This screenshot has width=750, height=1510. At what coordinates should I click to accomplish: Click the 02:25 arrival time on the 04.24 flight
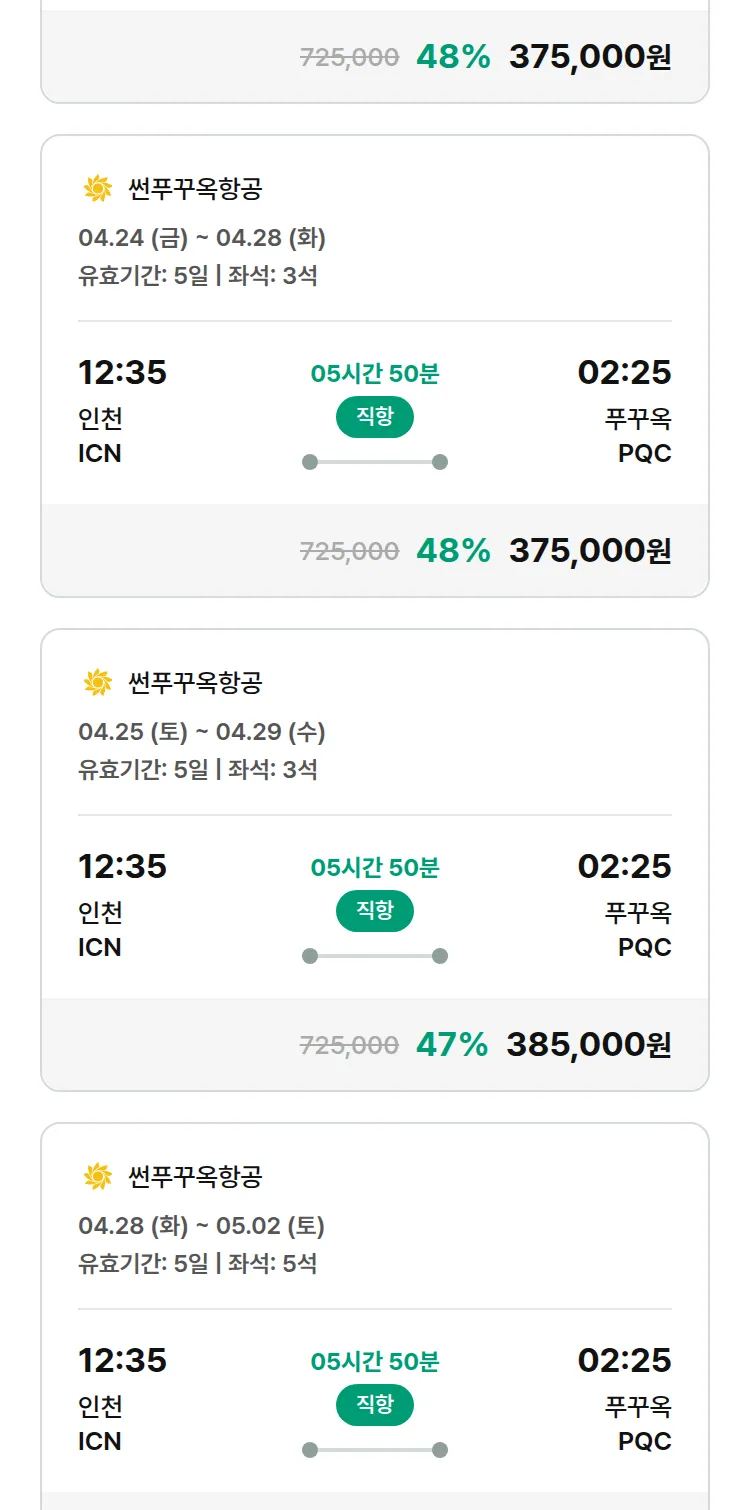(625, 372)
